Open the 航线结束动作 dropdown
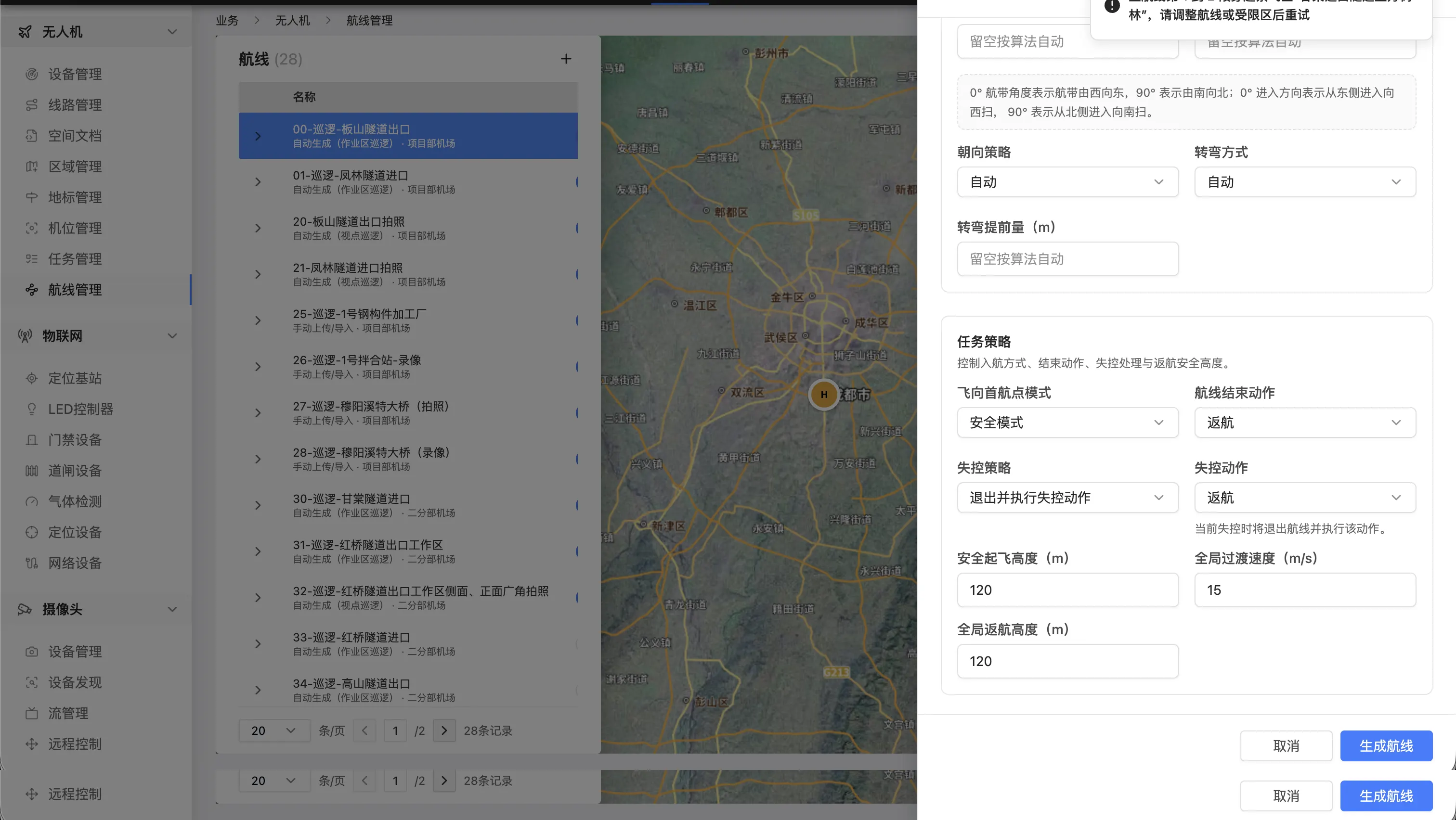1456x820 pixels. 1304,423
